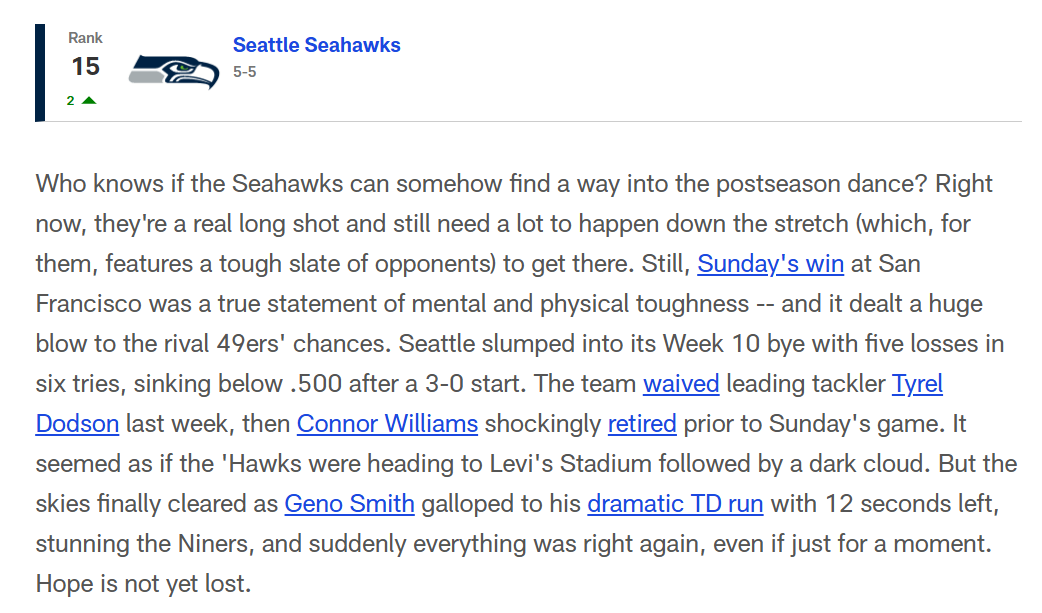Click the "Rank" label above the number
This screenshot has width=1042, height=613.
[85, 38]
